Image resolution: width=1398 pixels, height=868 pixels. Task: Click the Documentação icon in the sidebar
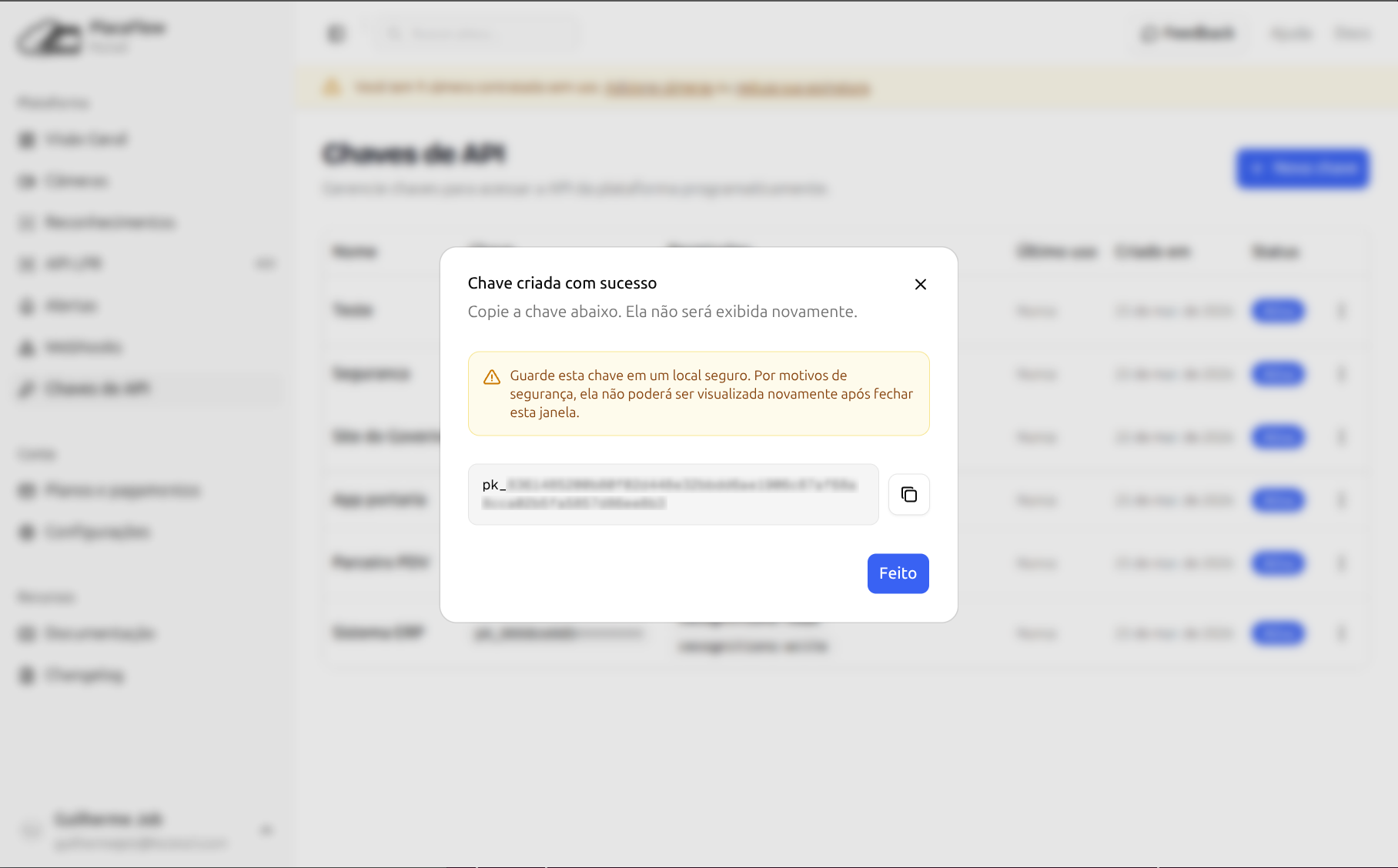pos(27,633)
